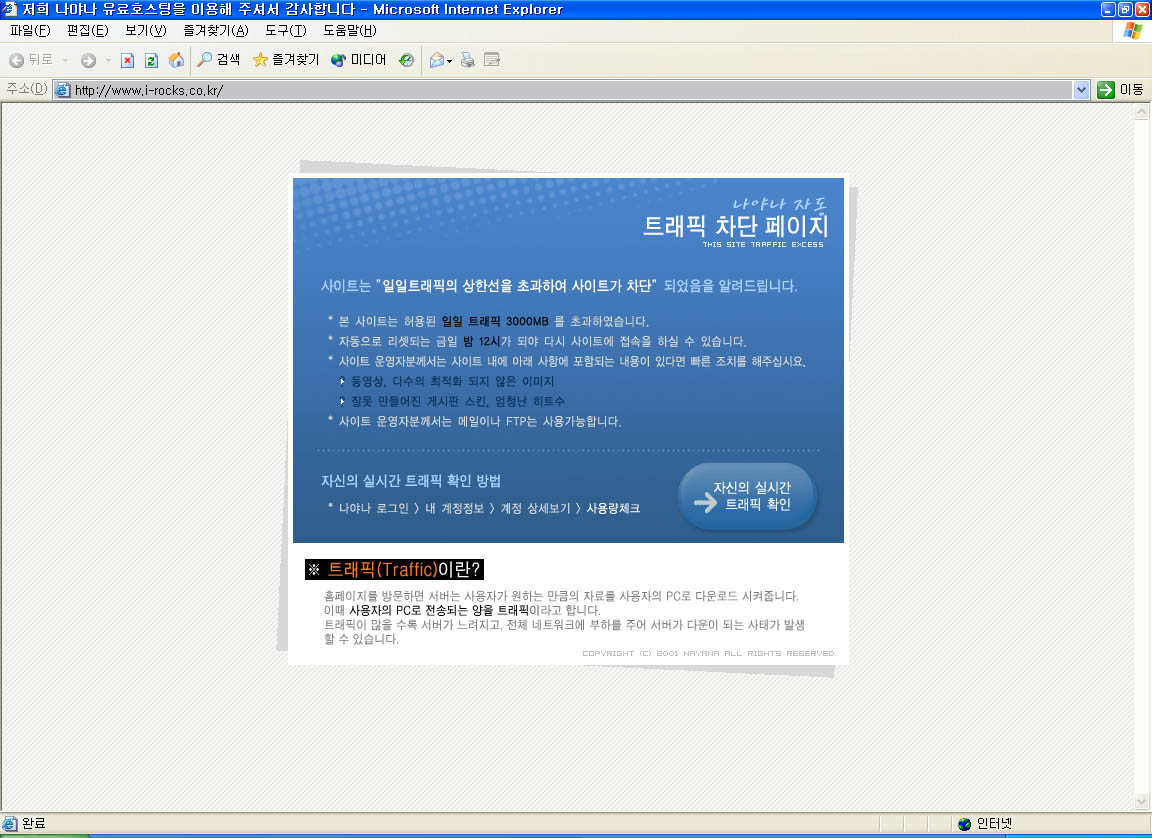
Task: Click the Edit page icon in toolbar
Action: tap(492, 60)
